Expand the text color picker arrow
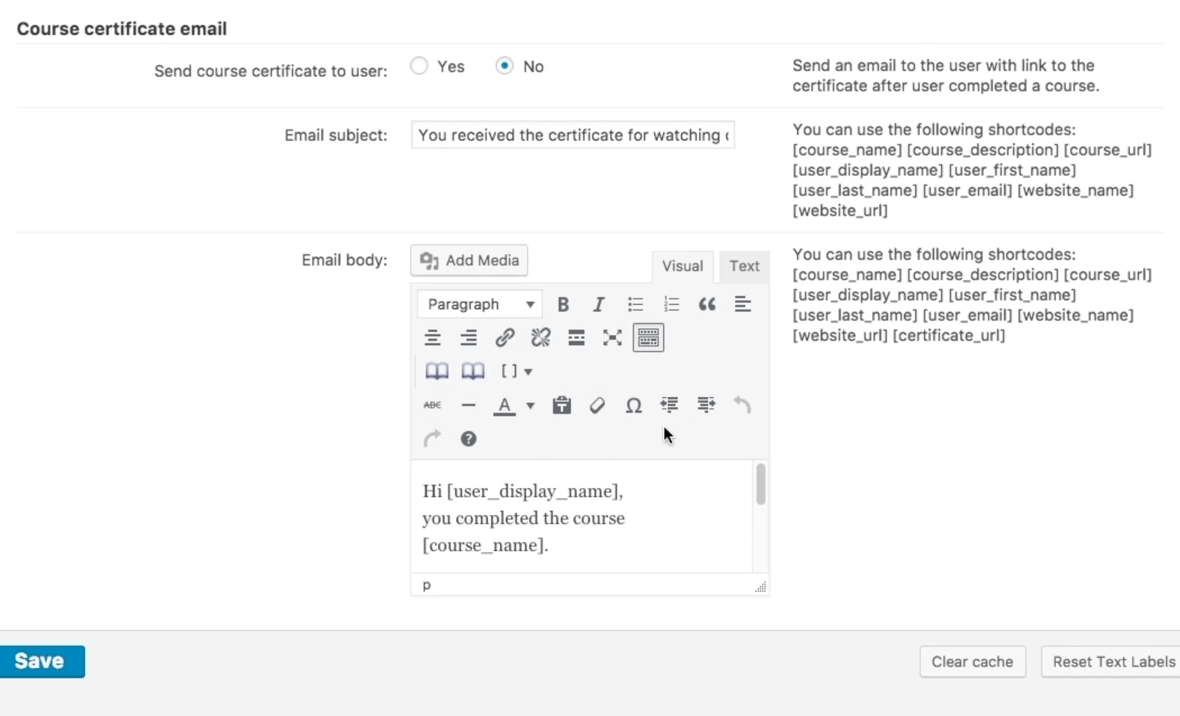 (x=530, y=405)
